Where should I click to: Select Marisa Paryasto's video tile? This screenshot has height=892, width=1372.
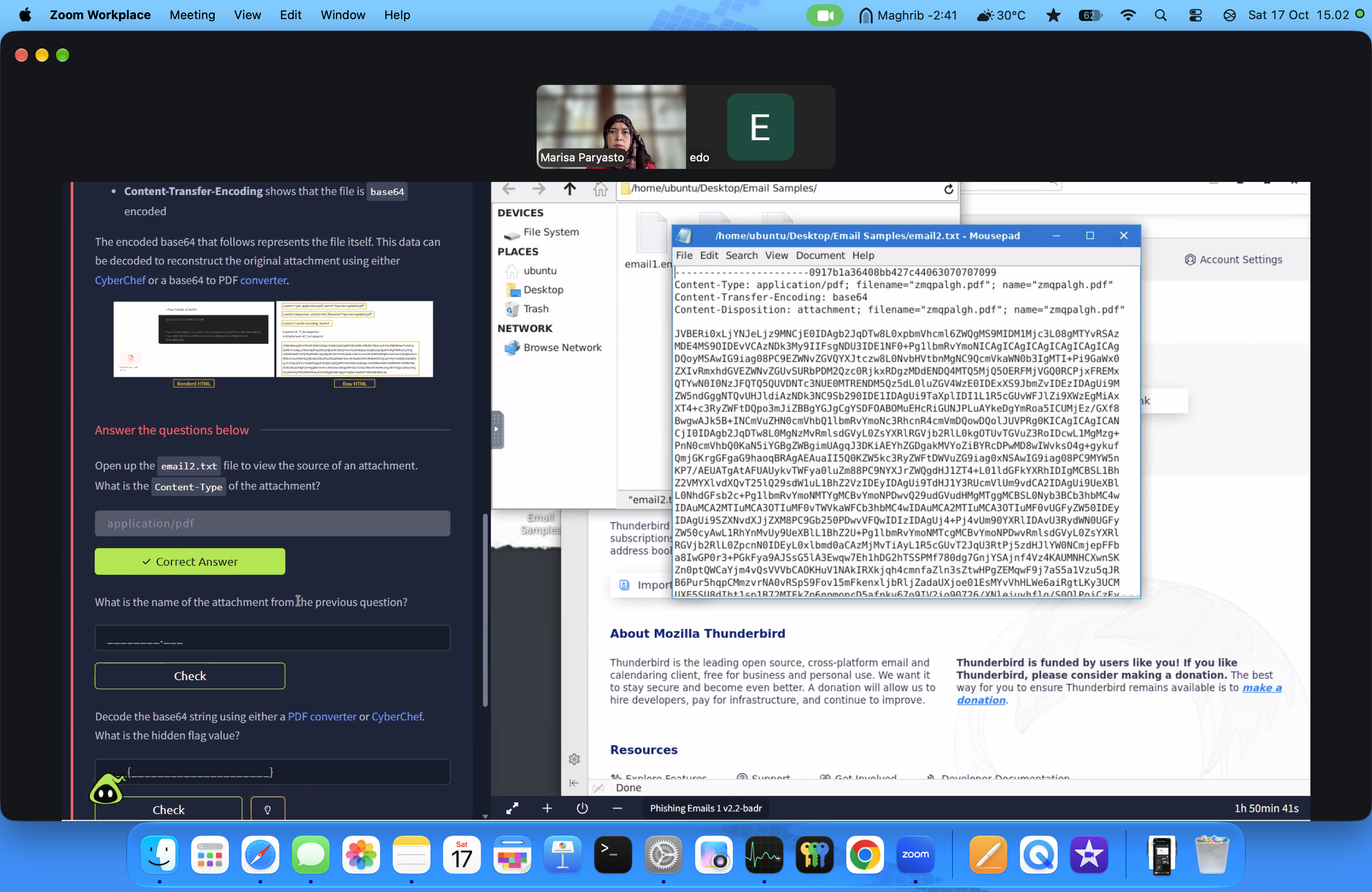point(611,127)
